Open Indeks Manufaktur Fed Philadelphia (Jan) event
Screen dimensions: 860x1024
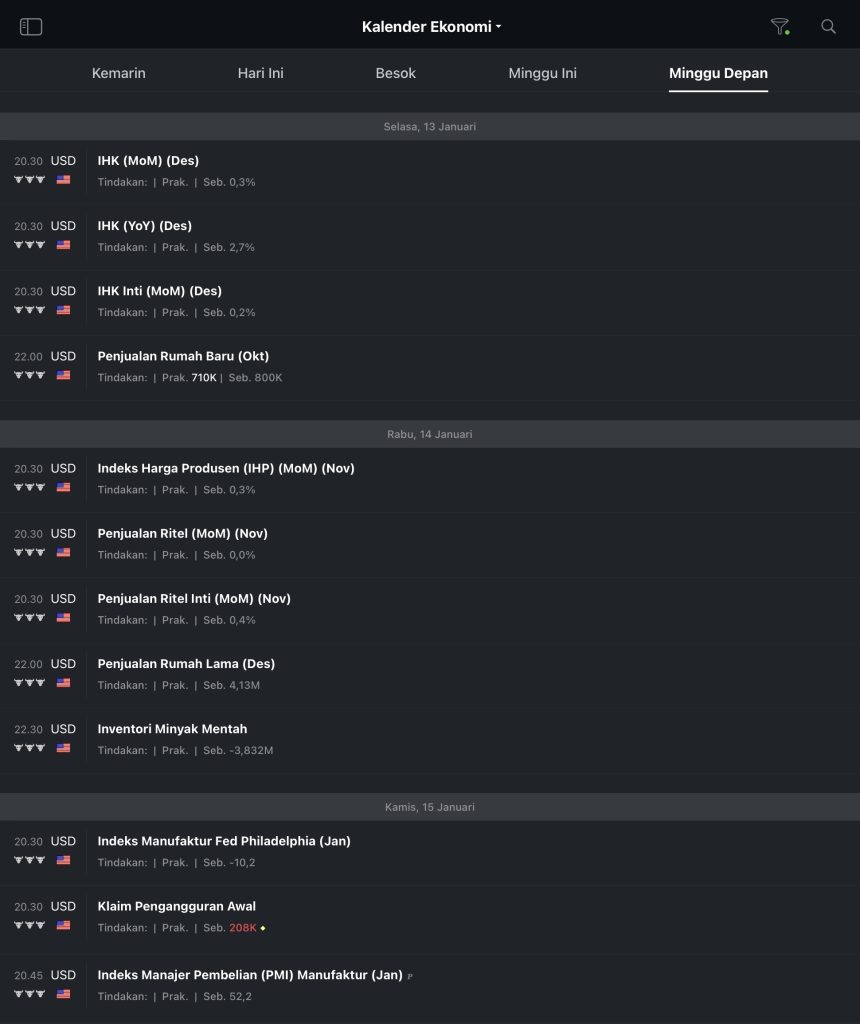[x=224, y=841]
